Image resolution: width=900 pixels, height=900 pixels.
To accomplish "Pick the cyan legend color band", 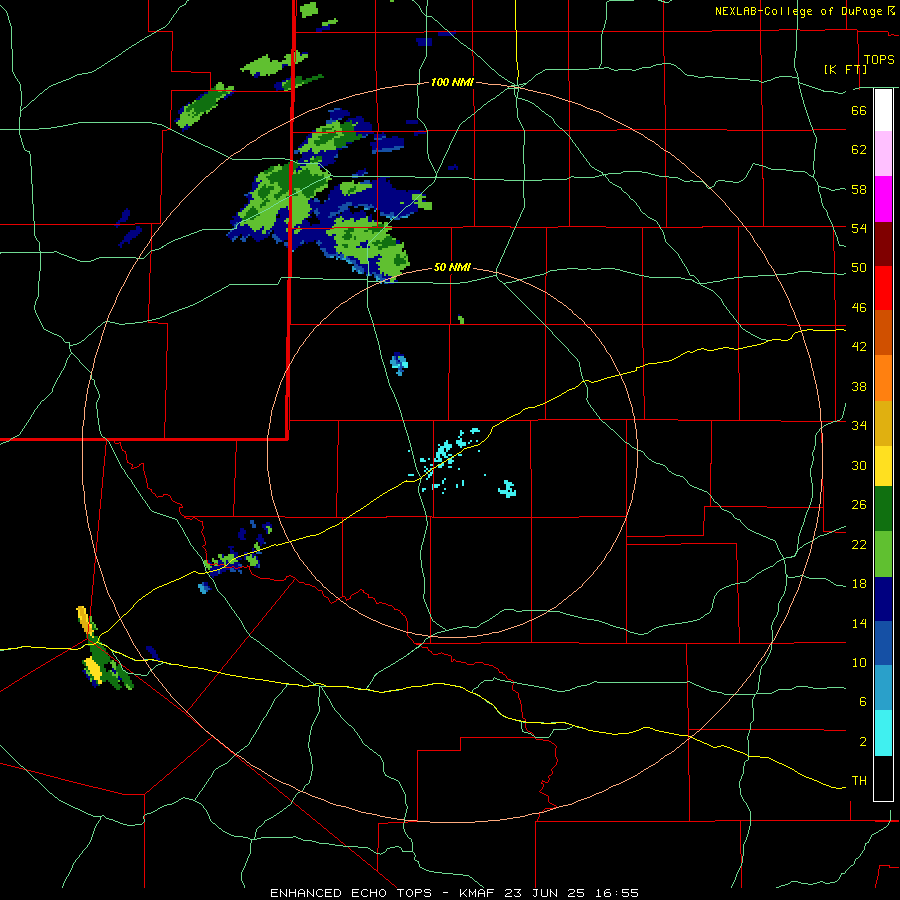I will click(x=883, y=733).
